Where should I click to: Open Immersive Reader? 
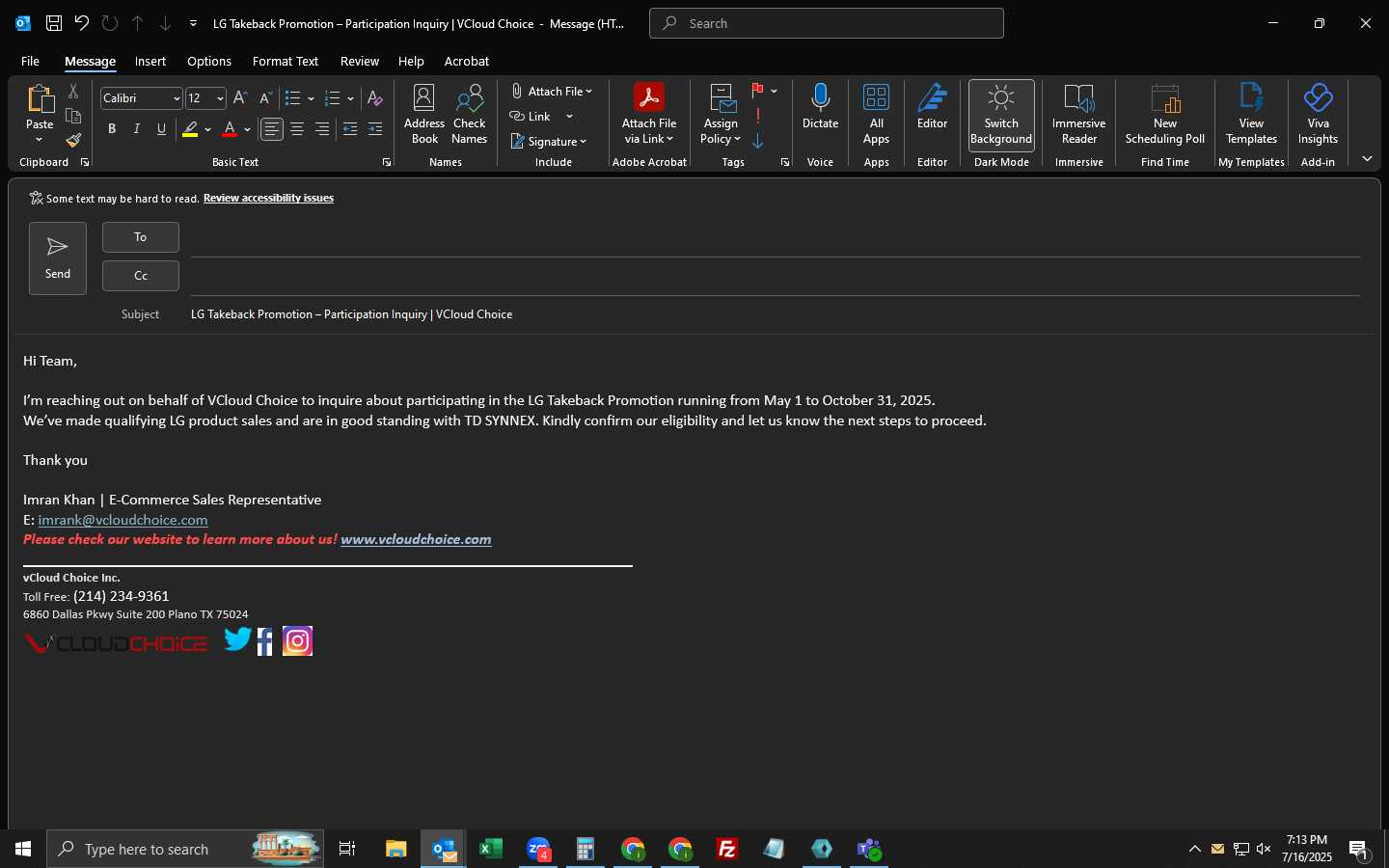1078,114
